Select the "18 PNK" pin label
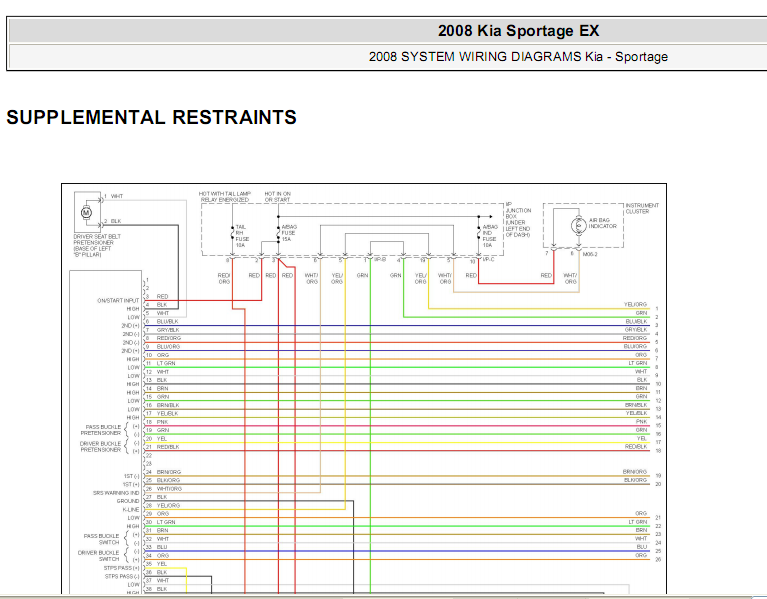 pos(157,422)
